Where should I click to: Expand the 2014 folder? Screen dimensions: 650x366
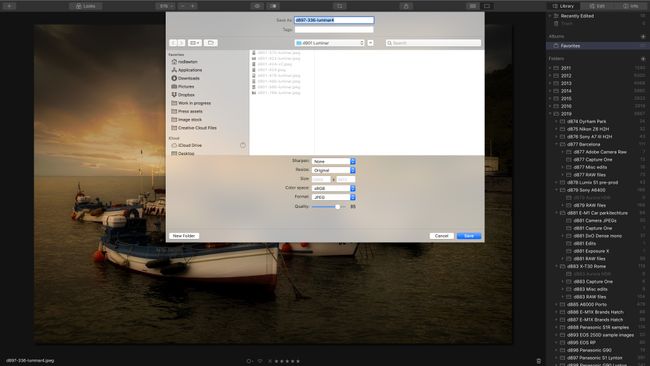coord(550,91)
